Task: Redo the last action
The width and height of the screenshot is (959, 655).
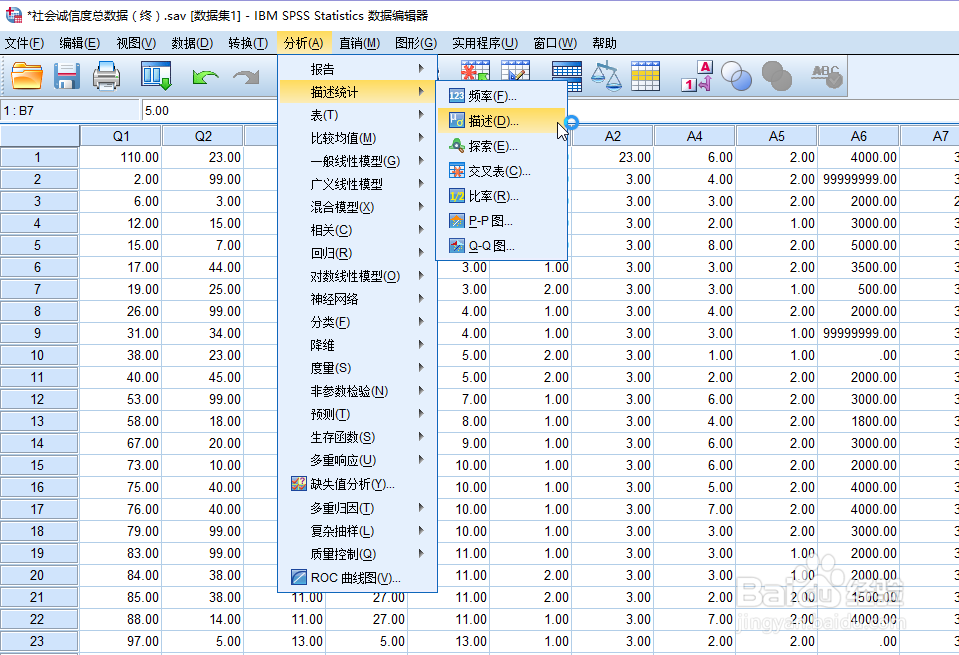Action: tap(245, 76)
